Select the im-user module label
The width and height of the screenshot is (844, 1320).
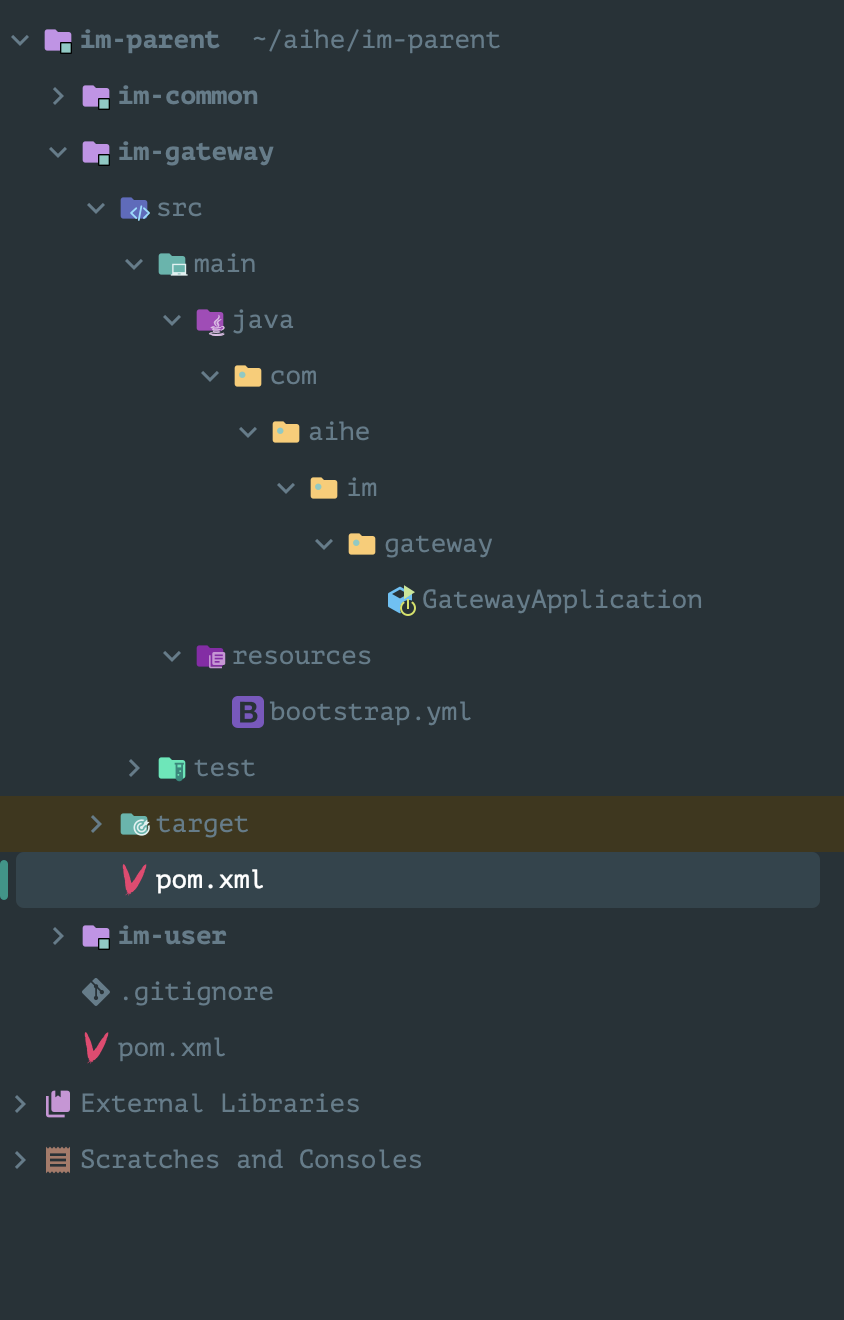(x=172, y=936)
